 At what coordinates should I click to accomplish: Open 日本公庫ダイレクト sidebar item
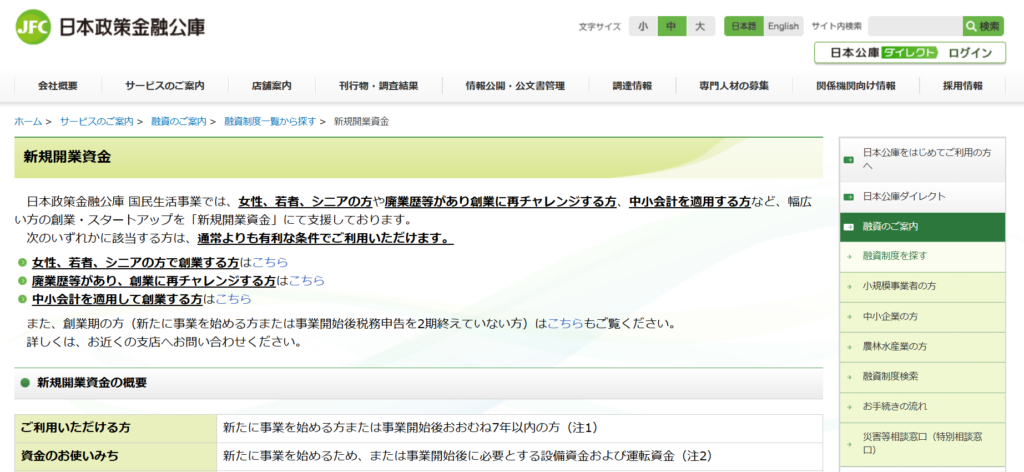922,197
